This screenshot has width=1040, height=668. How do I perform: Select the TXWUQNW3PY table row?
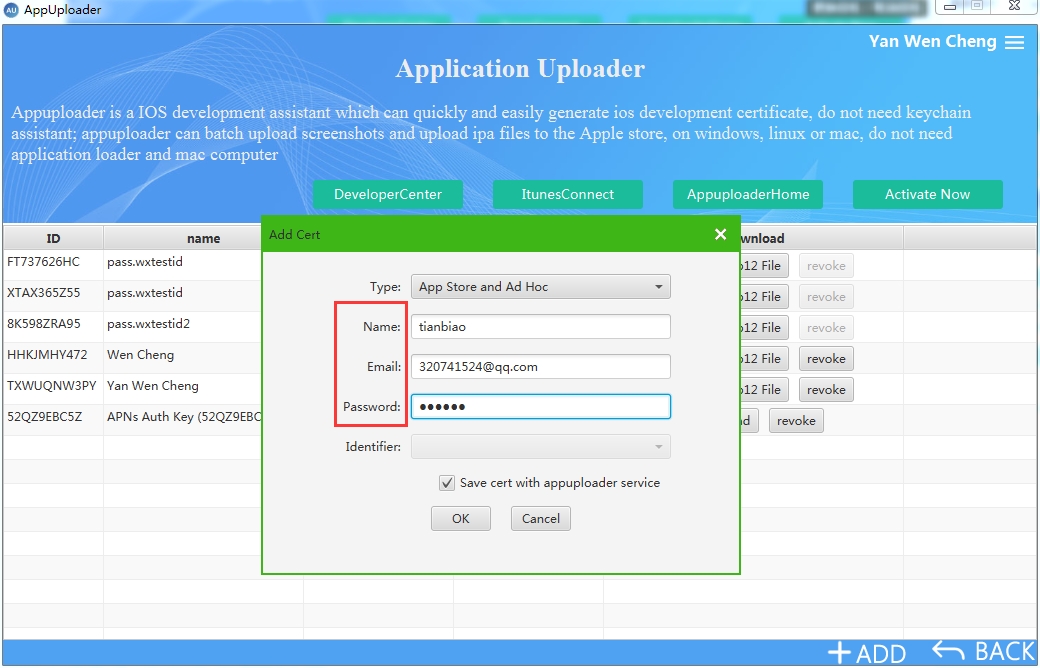click(x=133, y=389)
